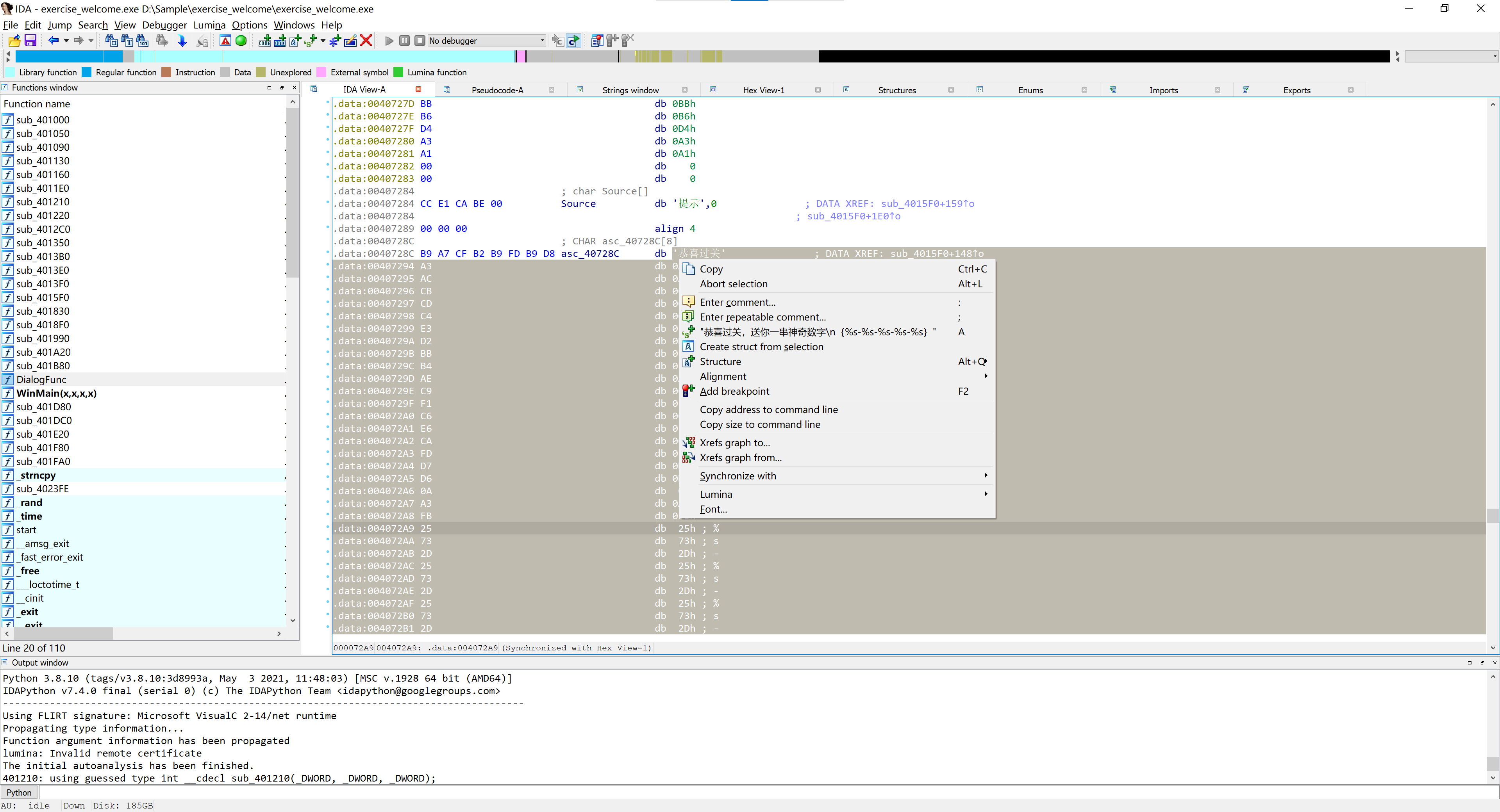
Task: Search for immediate value binoculars icon
Action: (111, 40)
